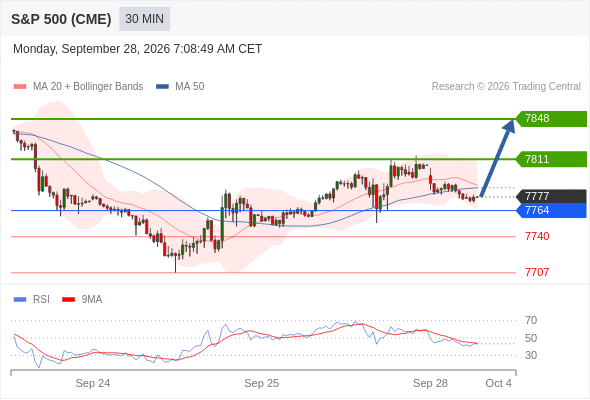Click the 7764 blue pivot price tag
Viewport: 590px width, 400px height.
(551, 210)
